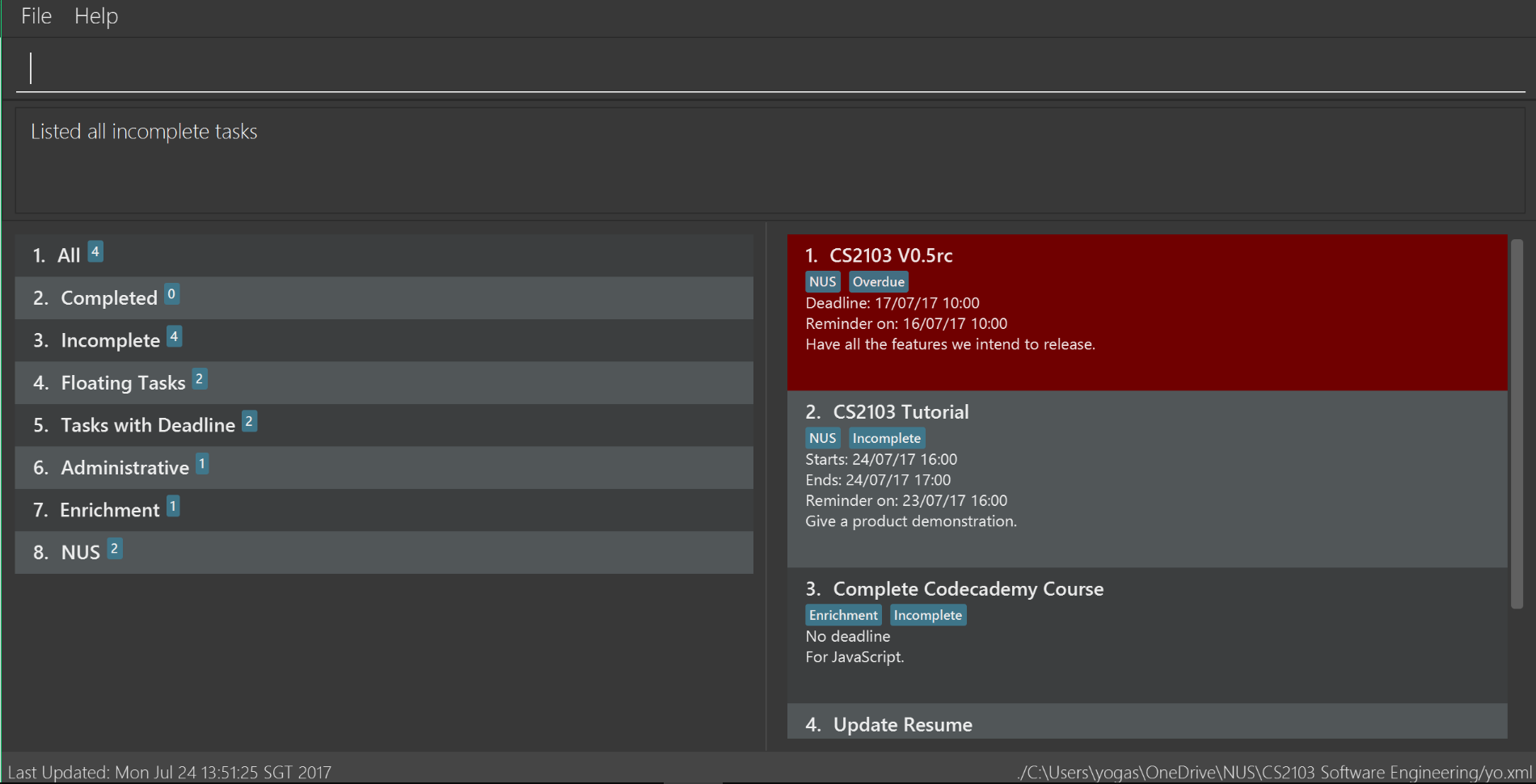Screen dimensions: 1536x784
Task: Click "For JavaScript." description
Action: [855, 657]
